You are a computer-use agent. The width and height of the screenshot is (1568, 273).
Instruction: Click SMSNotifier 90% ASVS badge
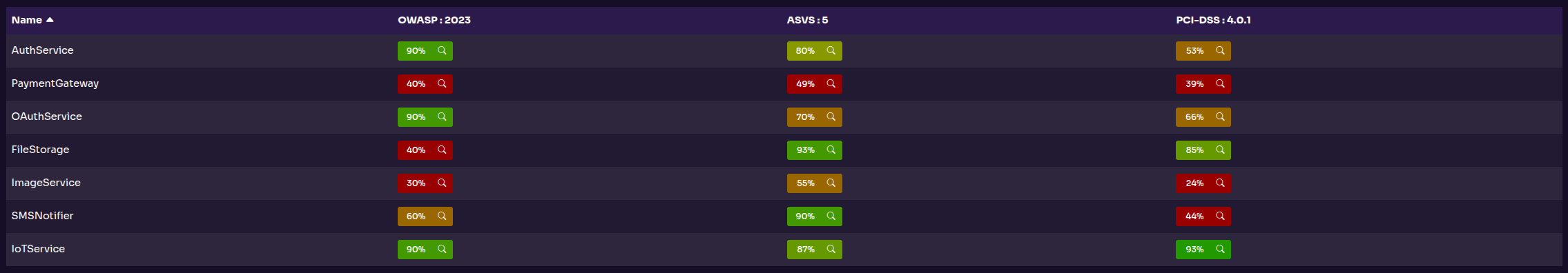click(815, 216)
